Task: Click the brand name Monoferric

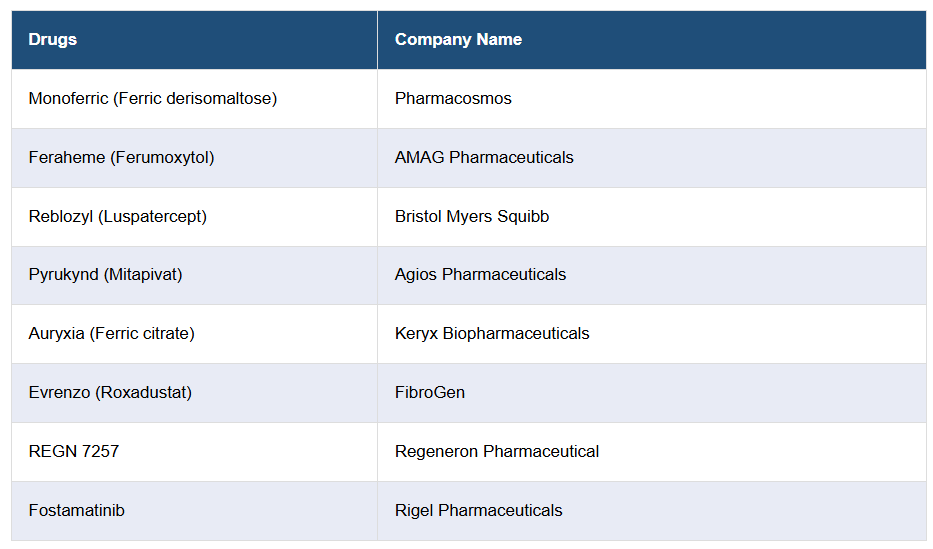Action: pyautogui.click(x=68, y=99)
